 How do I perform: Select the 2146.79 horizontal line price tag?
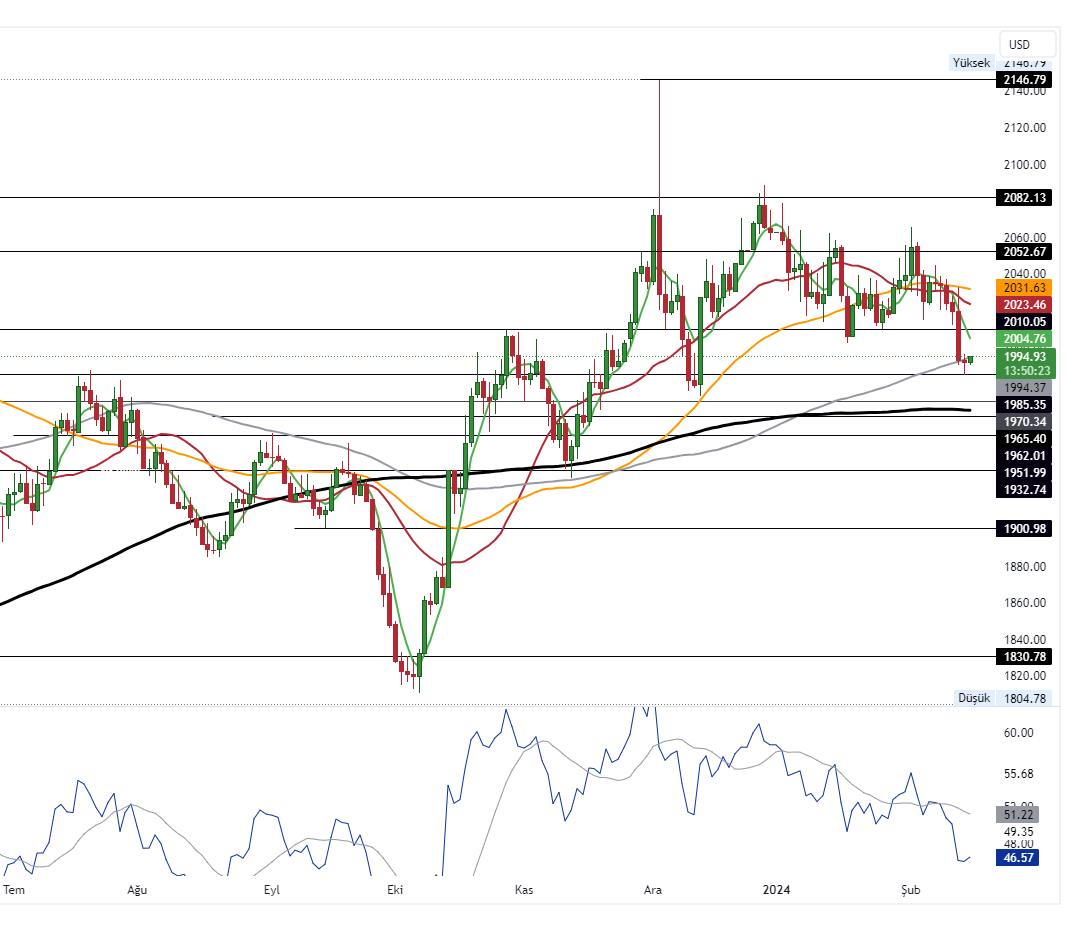click(1024, 80)
